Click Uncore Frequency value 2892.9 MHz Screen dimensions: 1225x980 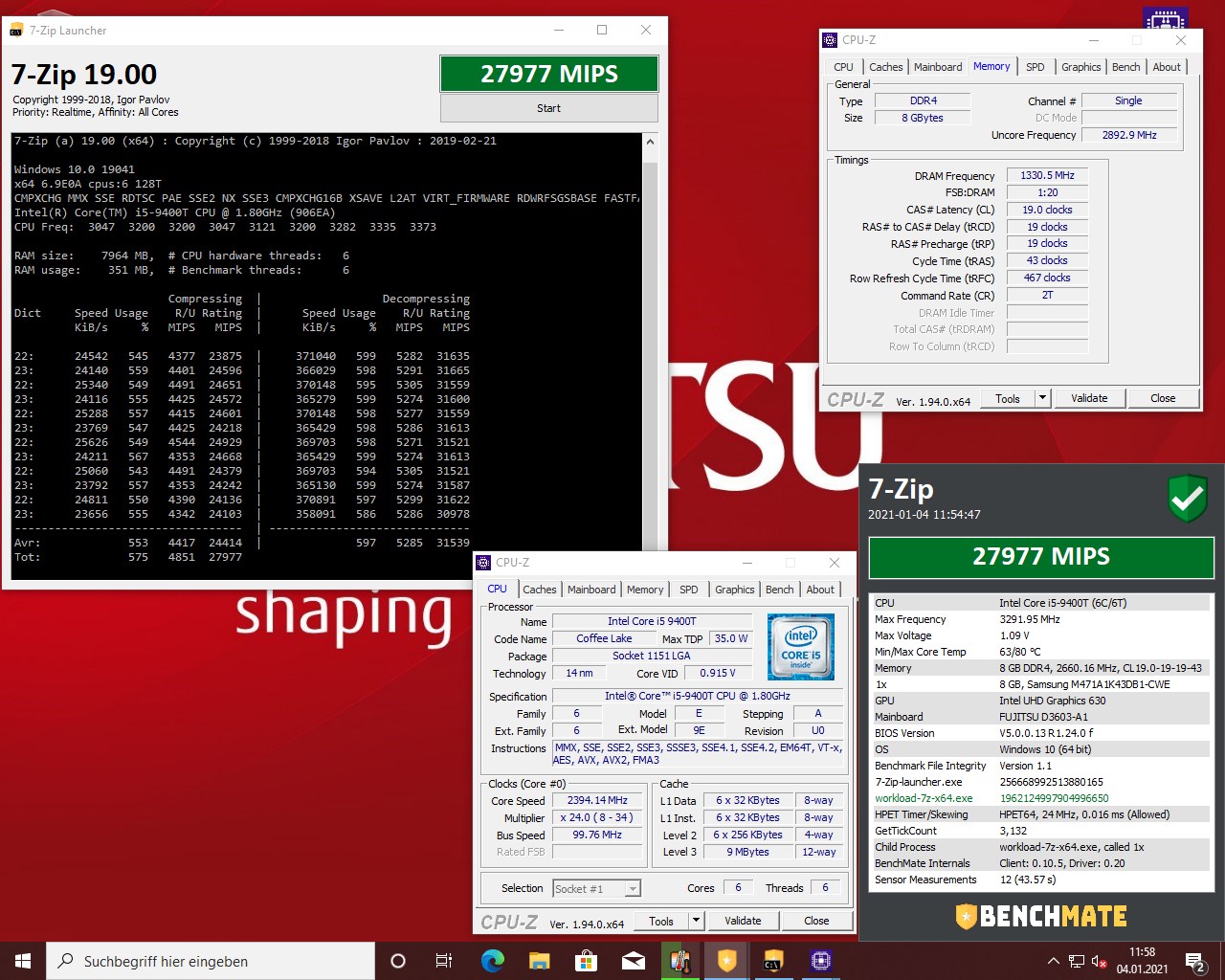(1129, 135)
